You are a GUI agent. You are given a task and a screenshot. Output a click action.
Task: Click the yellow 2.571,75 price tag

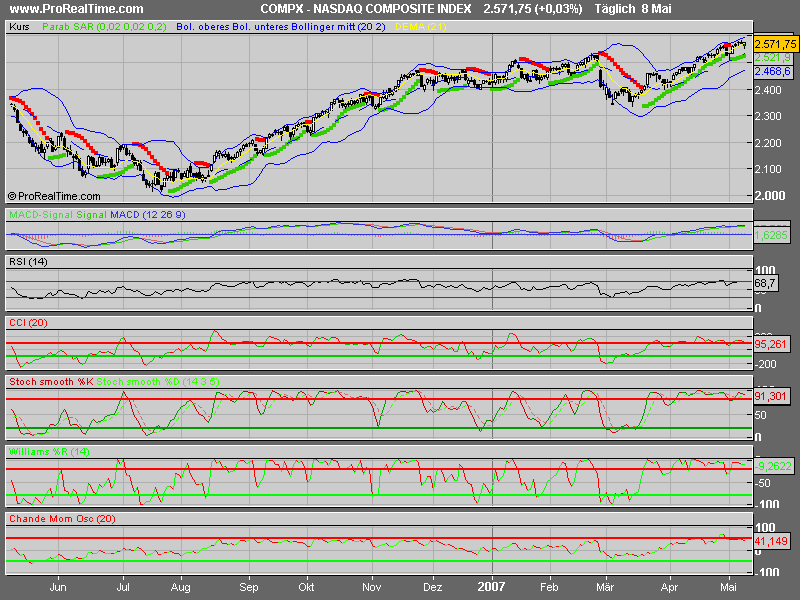pos(776,44)
